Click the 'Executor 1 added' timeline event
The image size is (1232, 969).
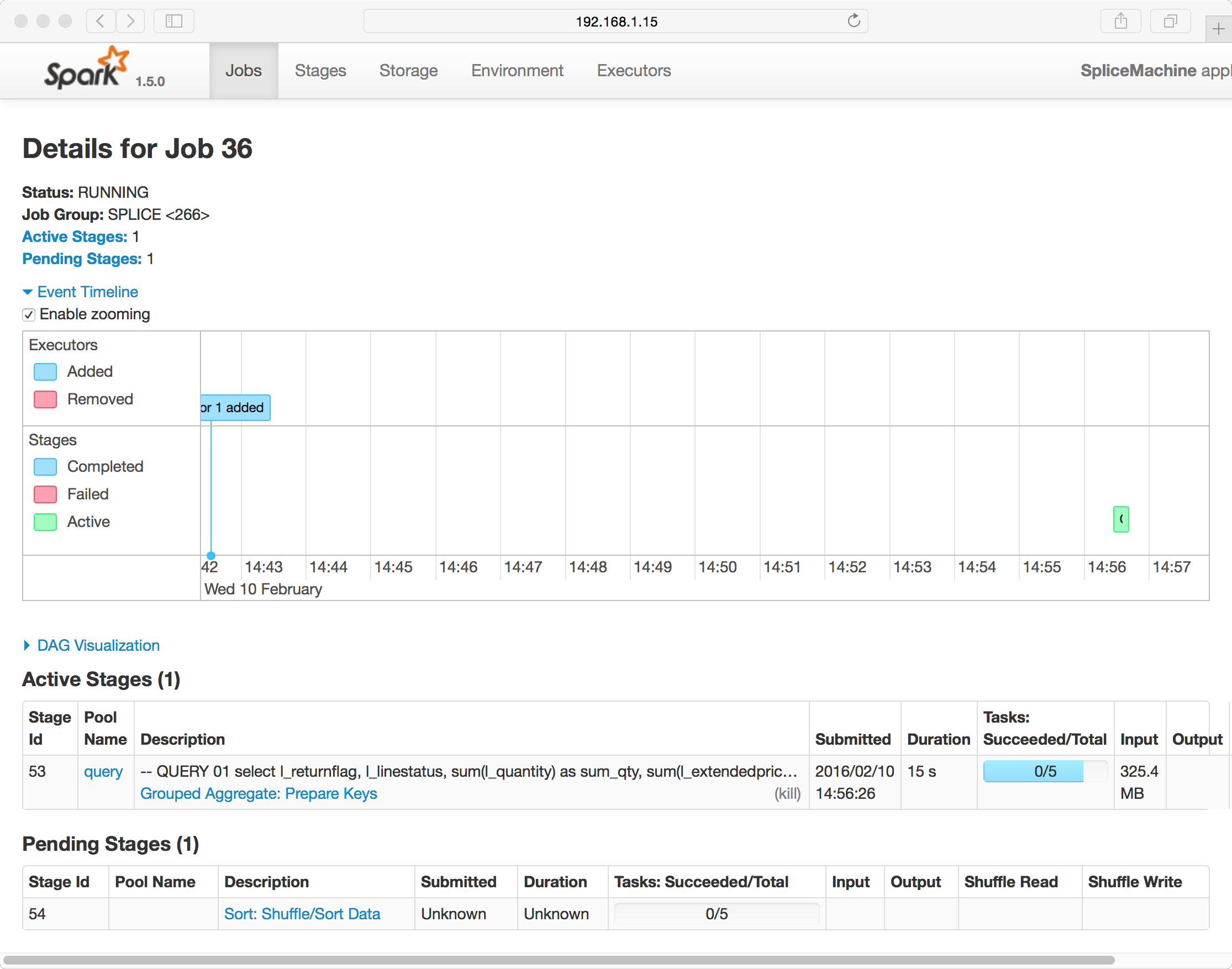click(x=235, y=407)
